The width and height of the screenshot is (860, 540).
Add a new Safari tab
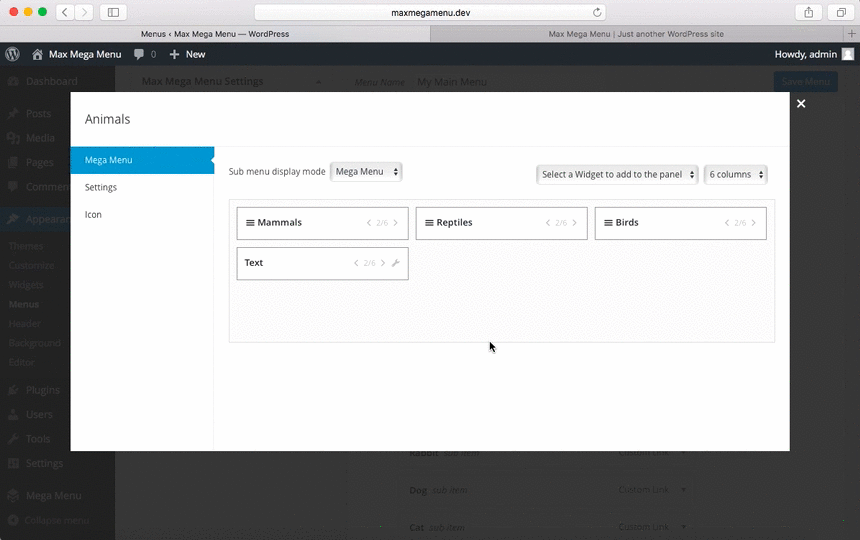pyautogui.click(x=851, y=34)
